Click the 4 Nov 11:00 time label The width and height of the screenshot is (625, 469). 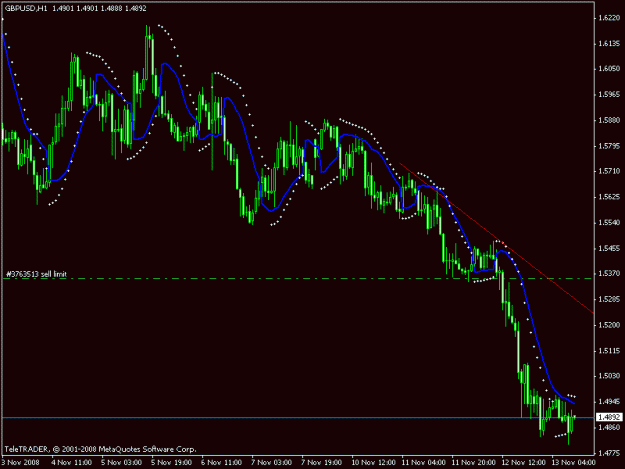72,462
